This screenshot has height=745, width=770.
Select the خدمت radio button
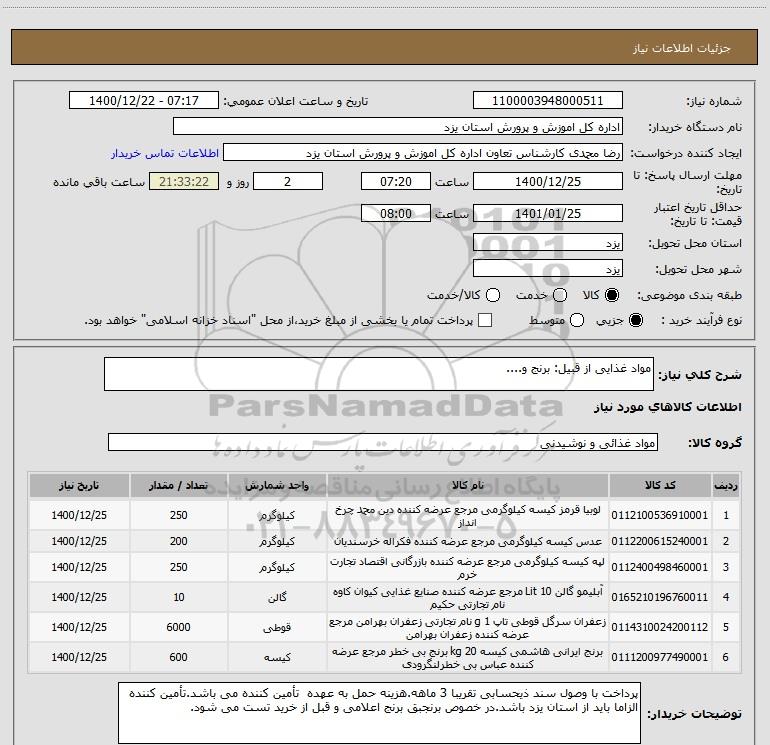560,295
